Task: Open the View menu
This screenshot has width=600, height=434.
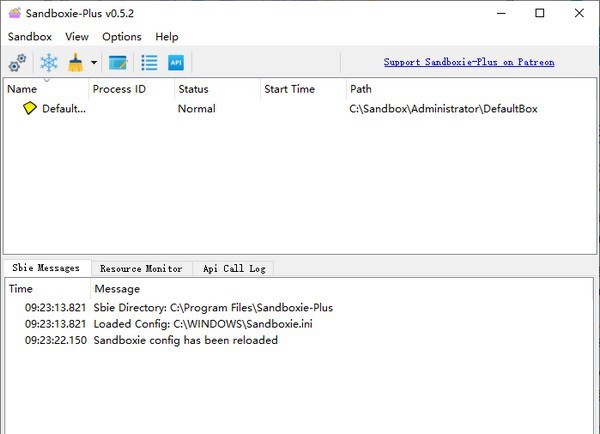Action: click(x=77, y=37)
